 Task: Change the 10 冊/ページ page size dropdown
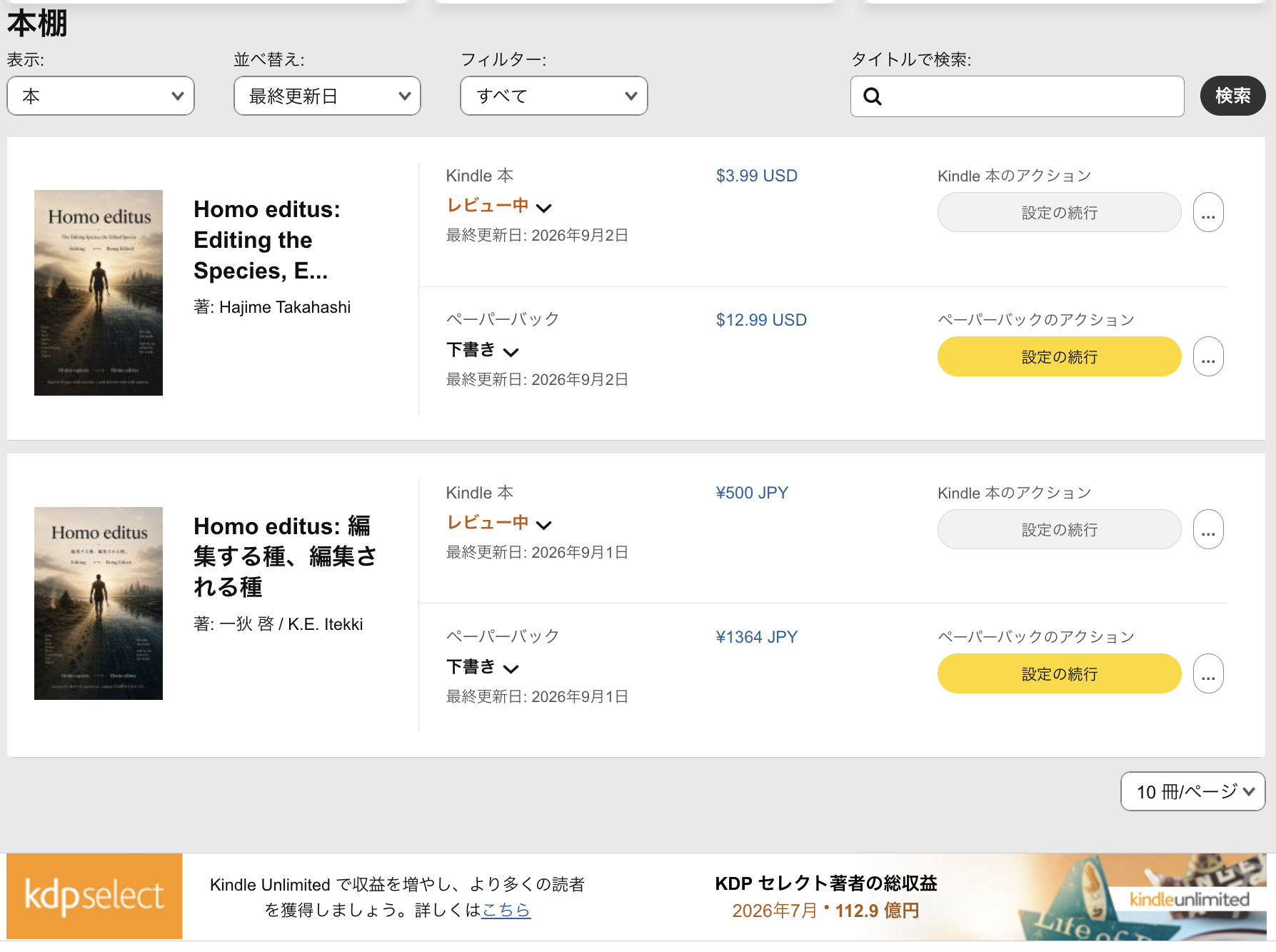(x=1193, y=791)
